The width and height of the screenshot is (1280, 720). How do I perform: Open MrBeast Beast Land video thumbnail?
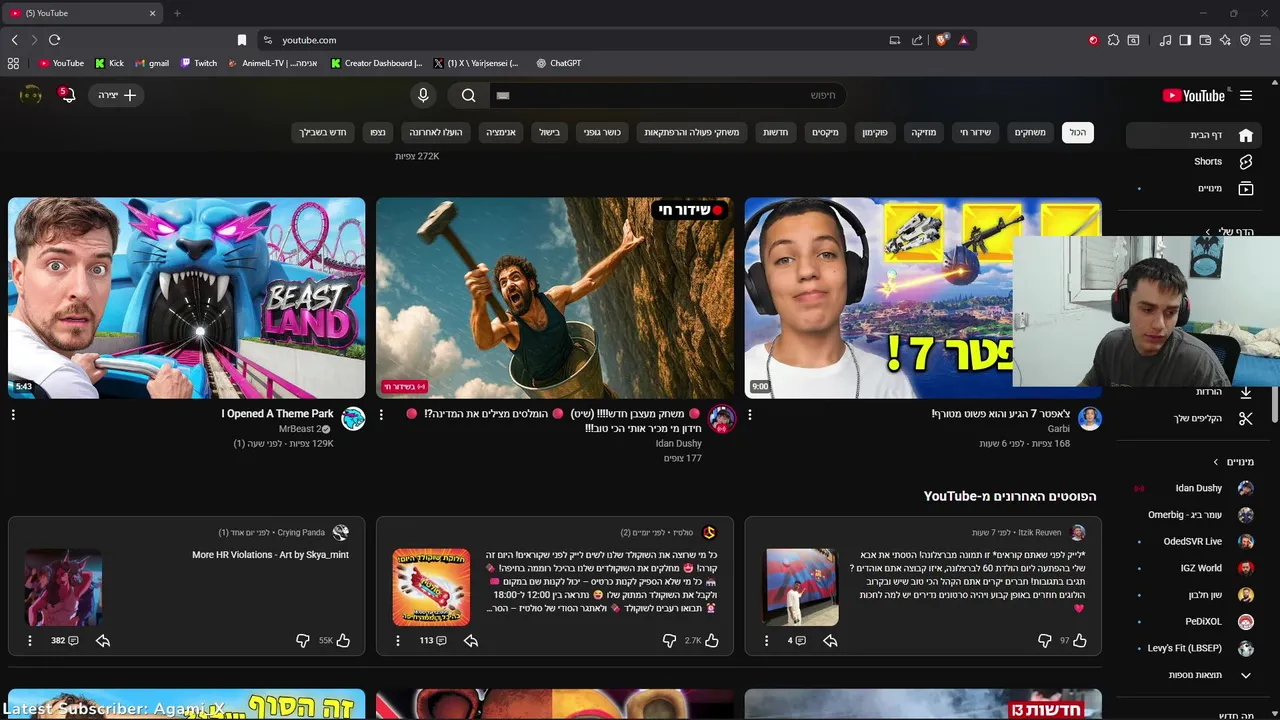[187, 298]
